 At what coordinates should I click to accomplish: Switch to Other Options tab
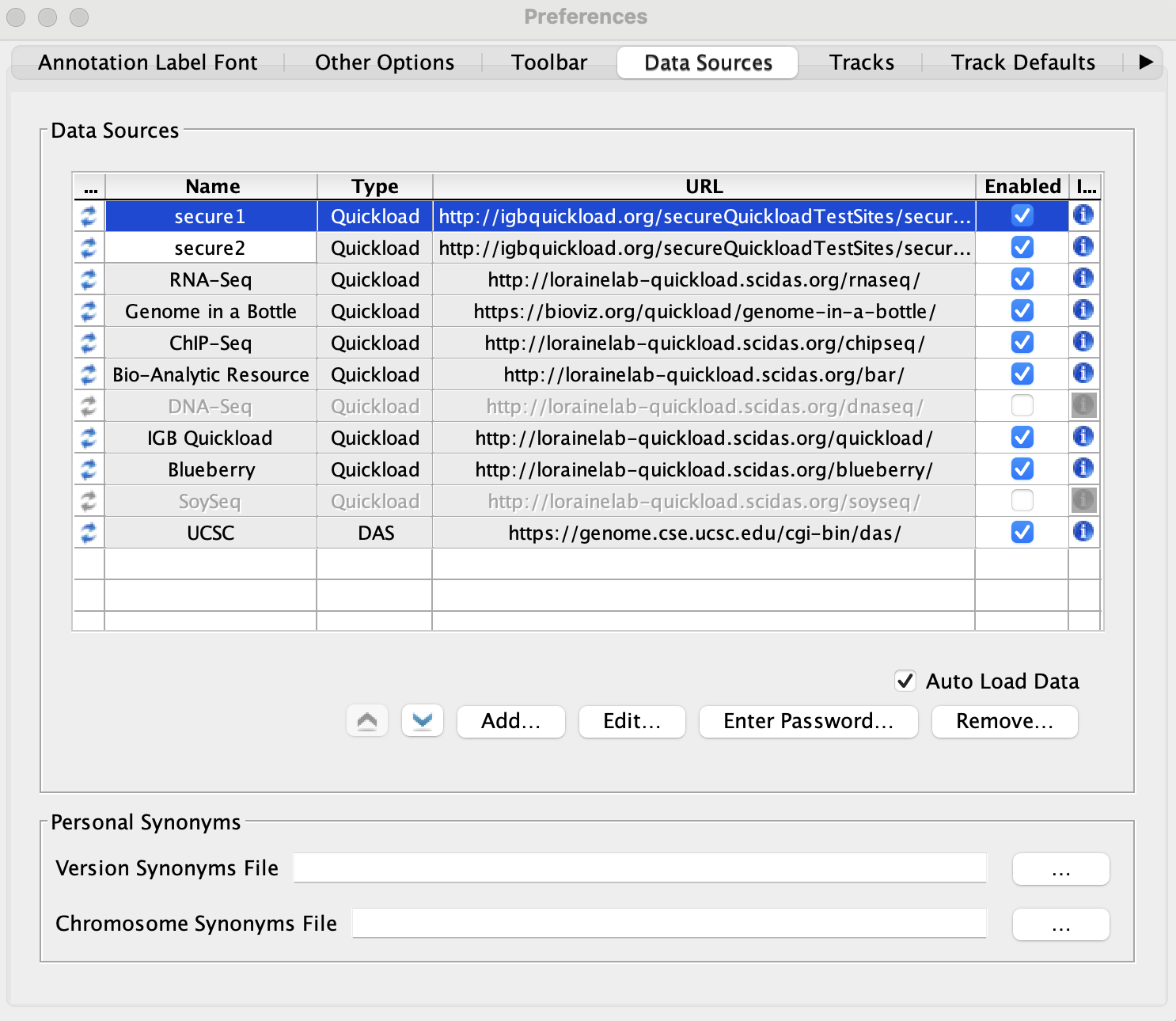click(x=385, y=63)
